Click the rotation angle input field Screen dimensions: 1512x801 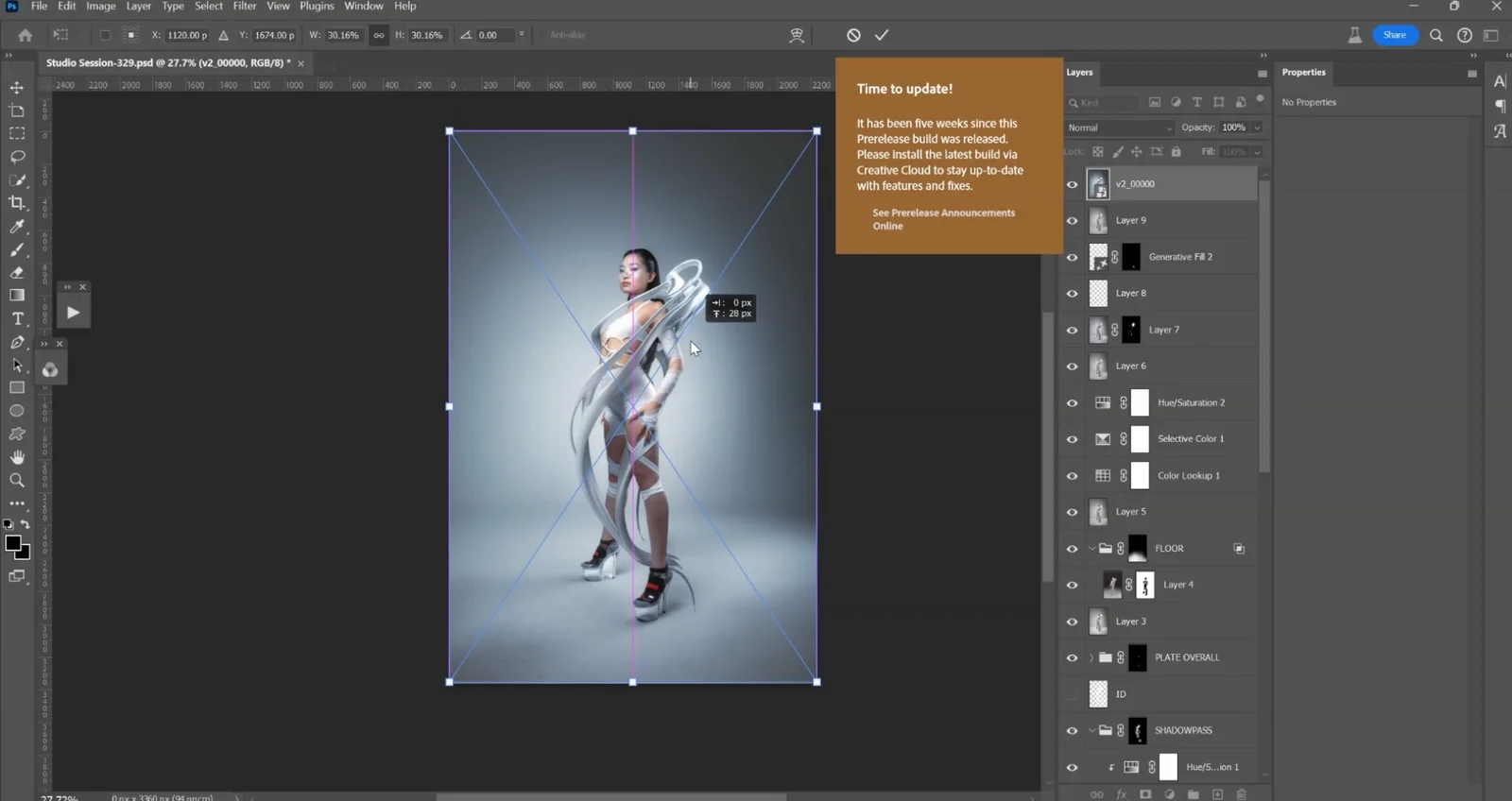click(x=496, y=35)
